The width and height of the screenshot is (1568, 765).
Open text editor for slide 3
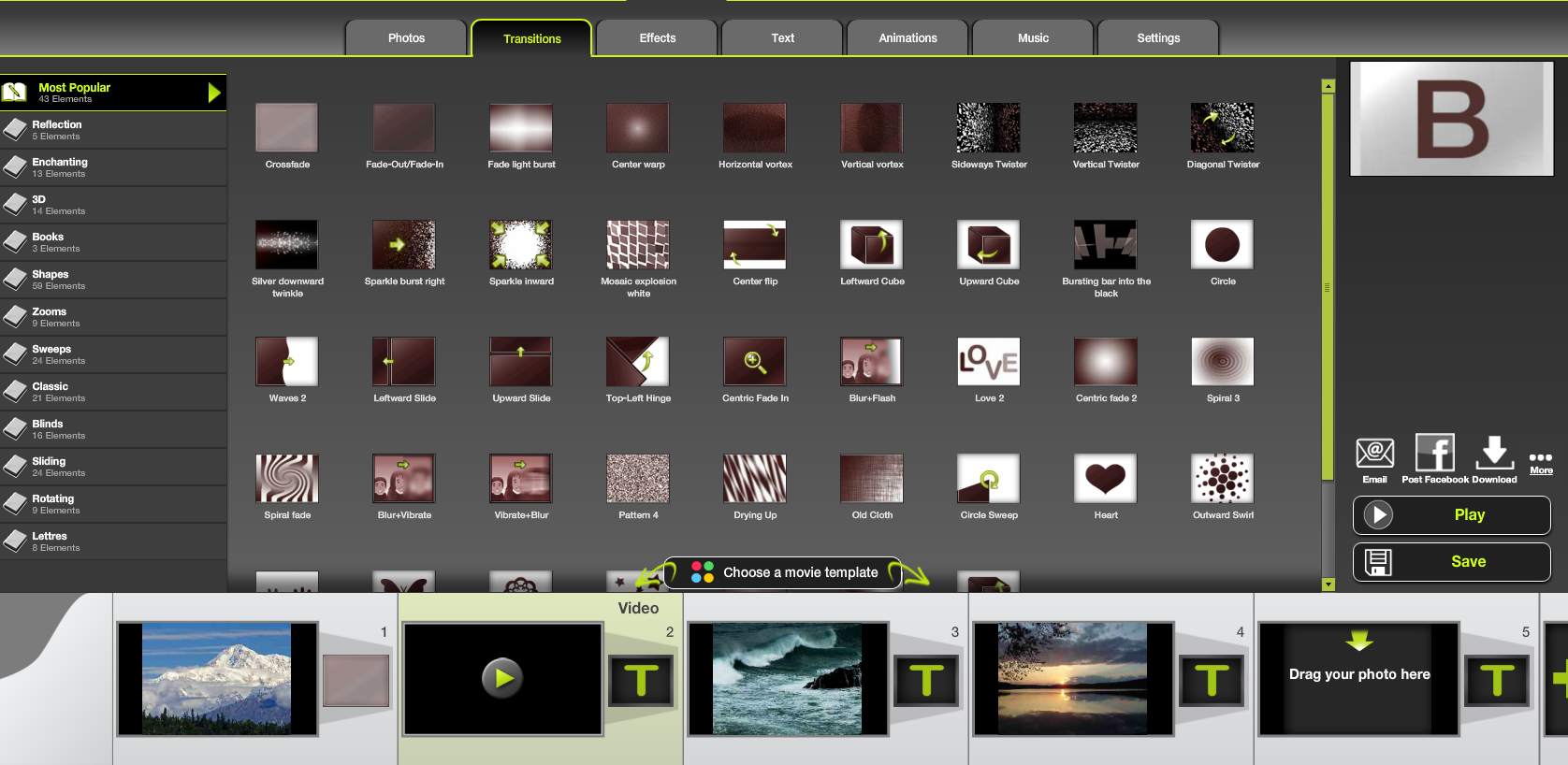coord(926,680)
